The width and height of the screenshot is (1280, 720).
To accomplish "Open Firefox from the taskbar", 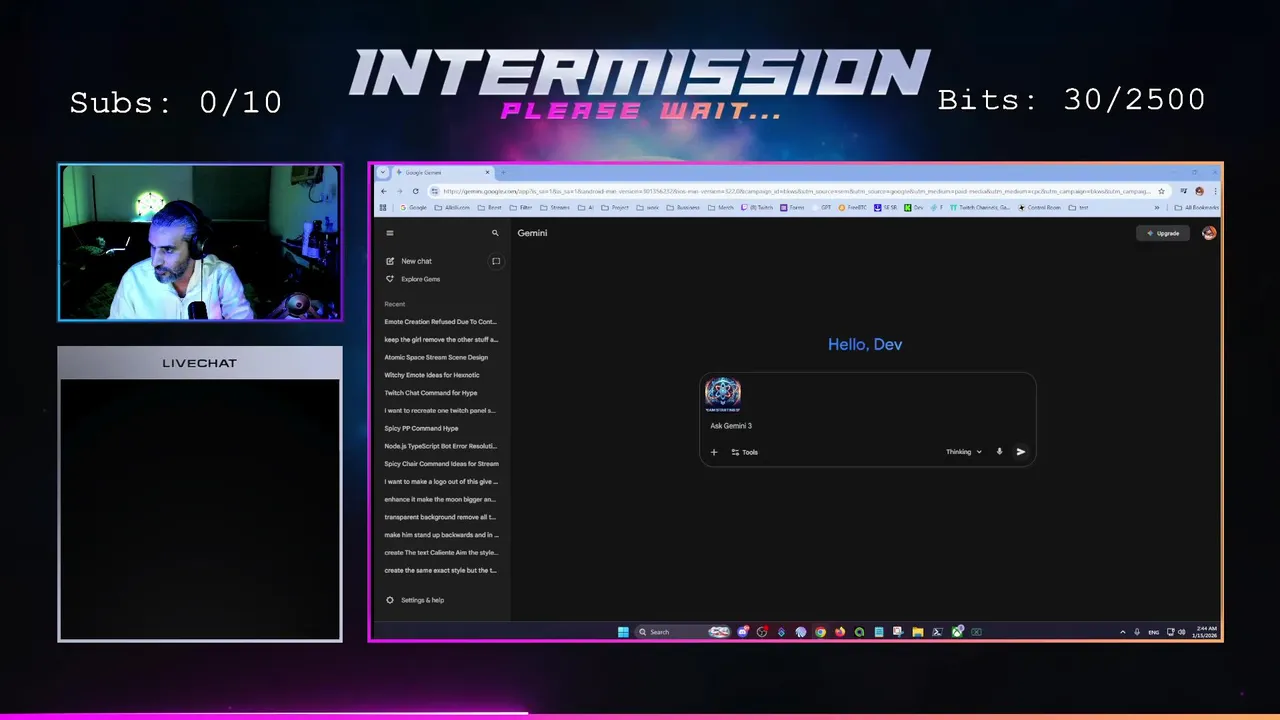I will pyautogui.click(x=840, y=632).
